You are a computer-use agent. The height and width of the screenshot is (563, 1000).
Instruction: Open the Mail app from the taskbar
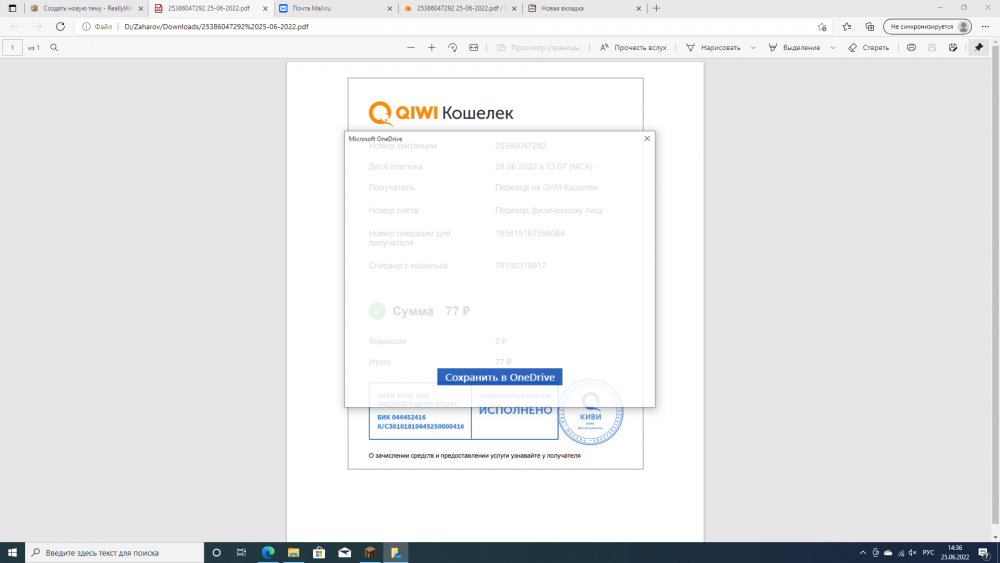pyautogui.click(x=344, y=552)
